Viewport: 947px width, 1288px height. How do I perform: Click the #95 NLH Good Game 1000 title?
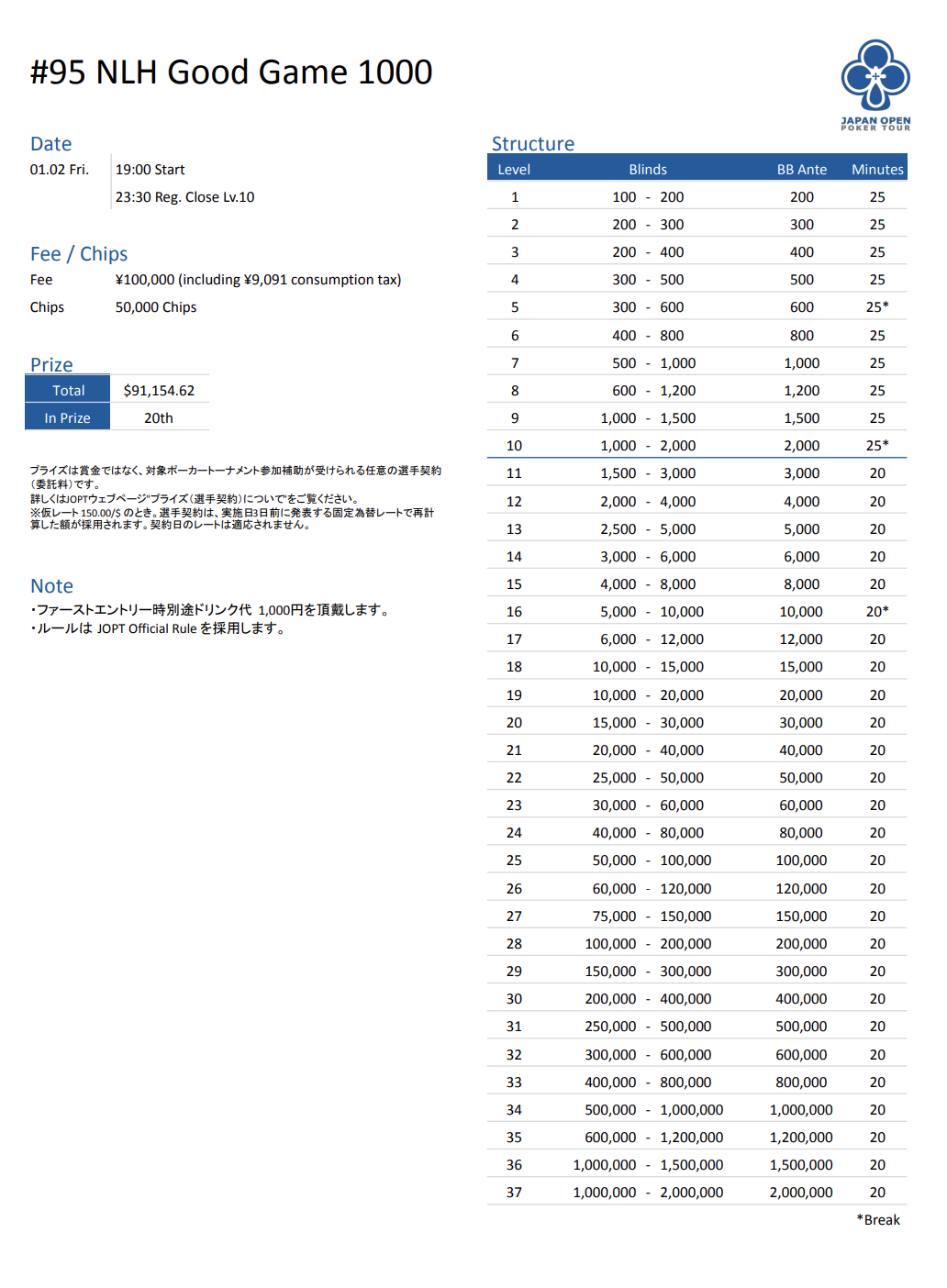click(231, 72)
